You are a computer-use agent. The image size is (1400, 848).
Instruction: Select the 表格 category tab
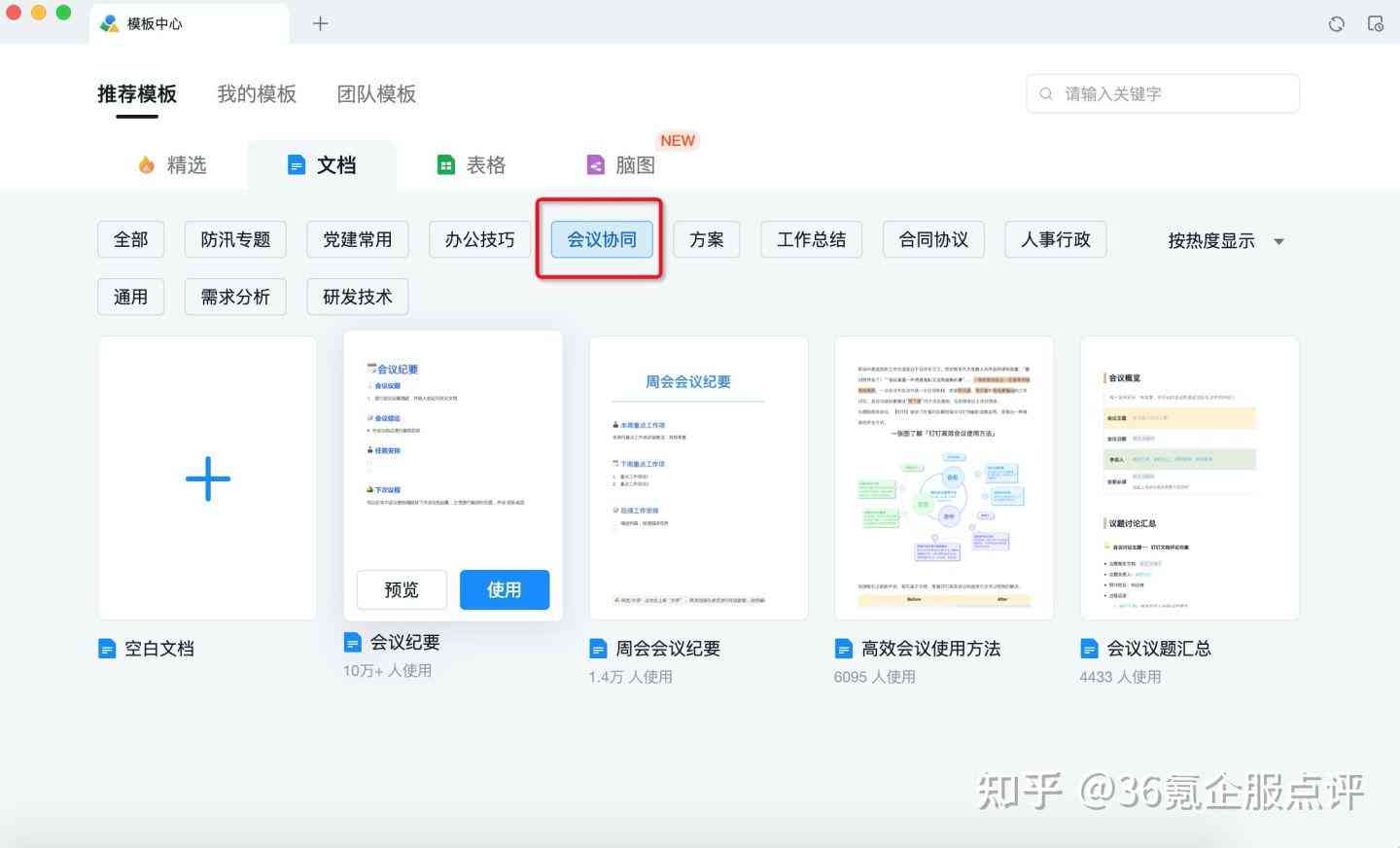[472, 165]
